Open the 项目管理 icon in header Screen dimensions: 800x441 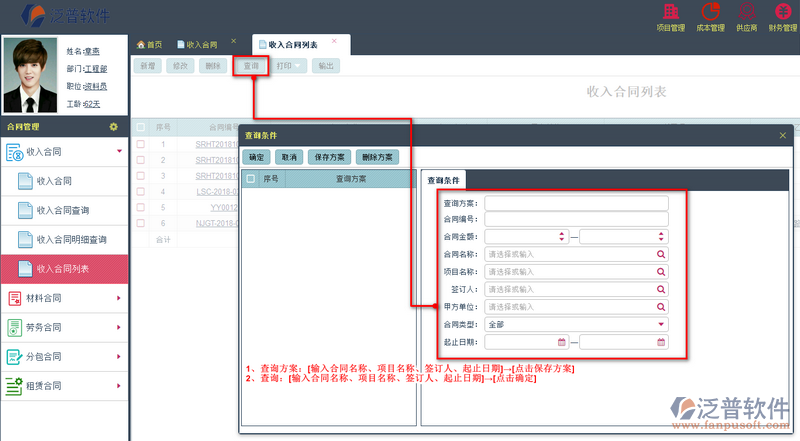670,16
